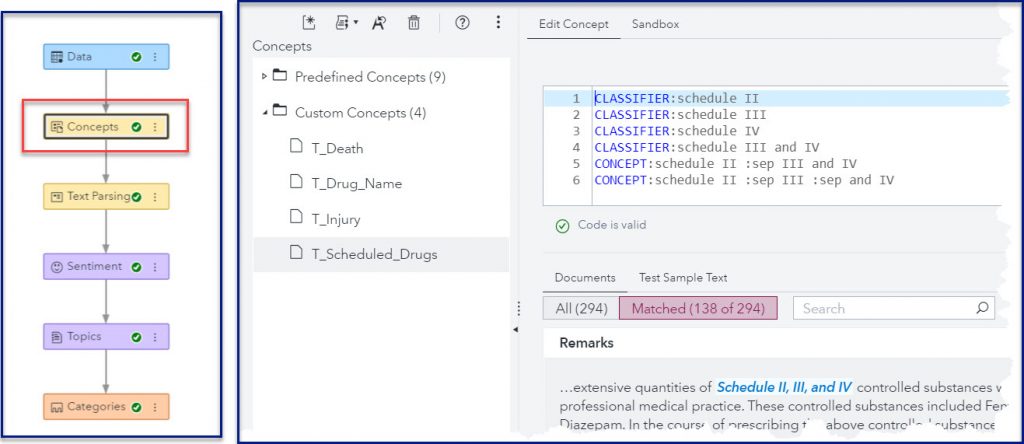Open the Concepts node options menu
The width and height of the screenshot is (1024, 444).
(x=155, y=127)
